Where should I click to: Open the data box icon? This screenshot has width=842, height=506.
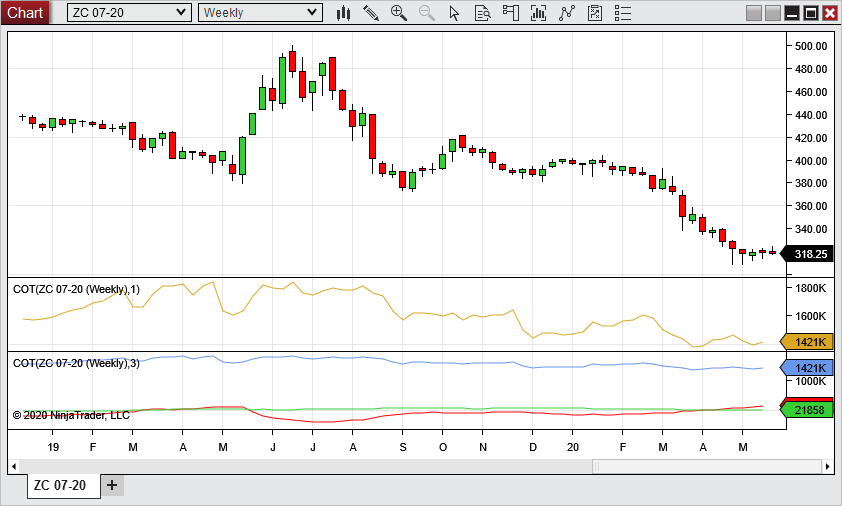click(x=482, y=13)
